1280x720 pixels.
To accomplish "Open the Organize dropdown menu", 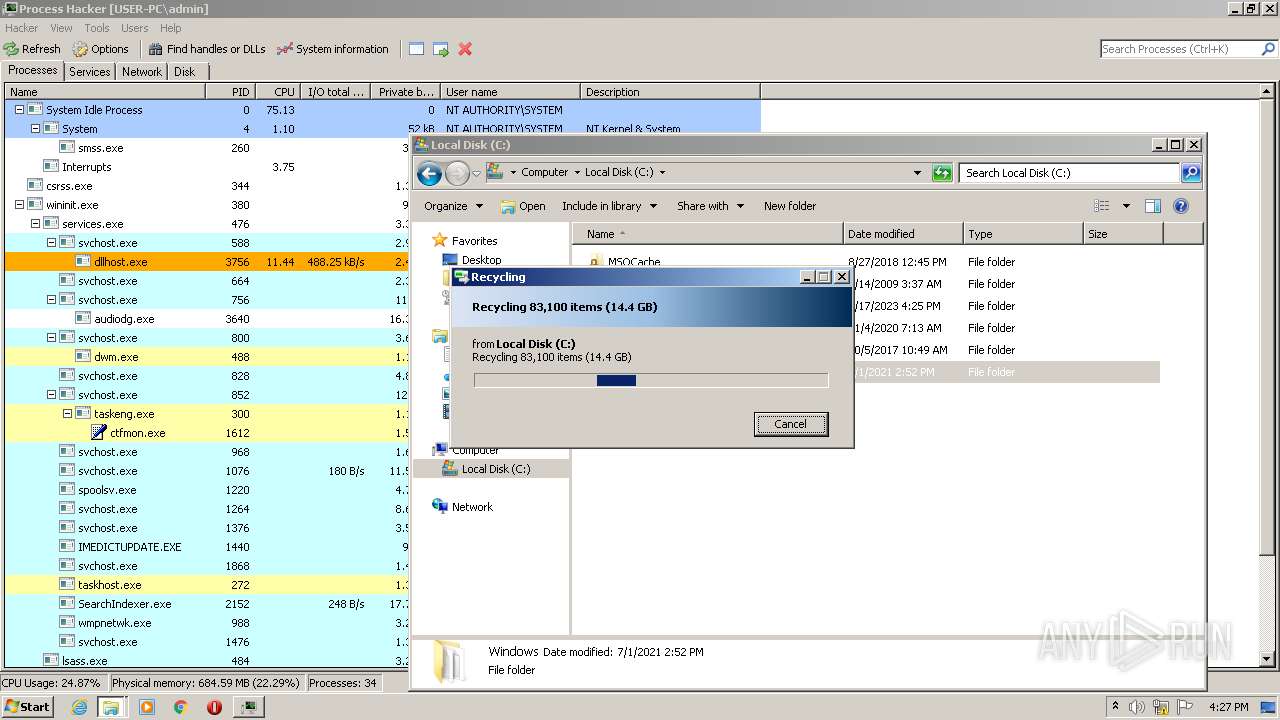I will click(453, 206).
